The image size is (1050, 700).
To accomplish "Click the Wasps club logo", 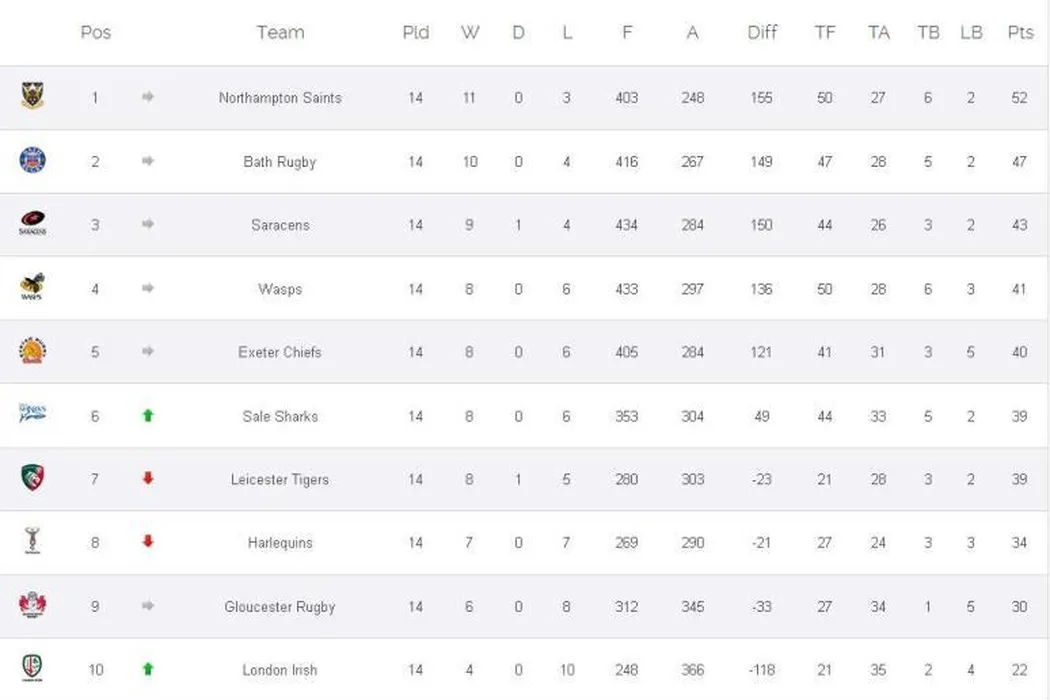I will [32, 288].
